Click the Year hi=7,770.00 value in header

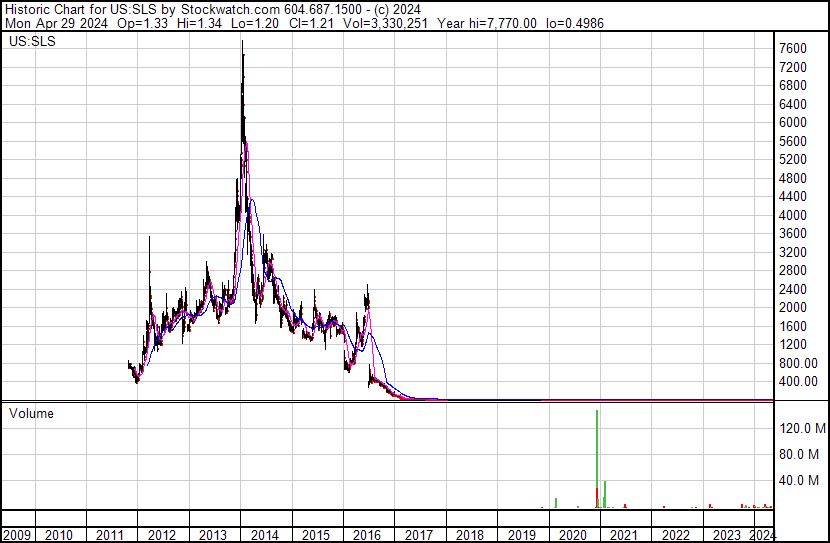(487, 23)
